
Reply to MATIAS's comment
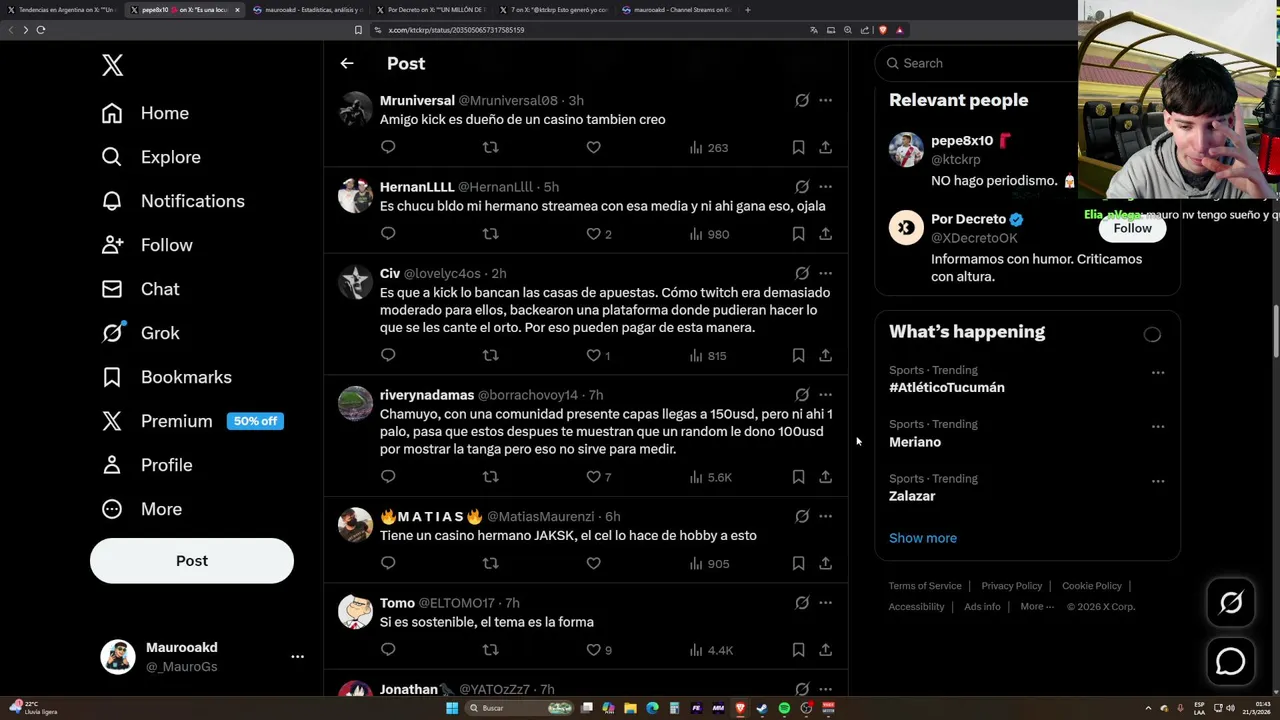(388, 563)
